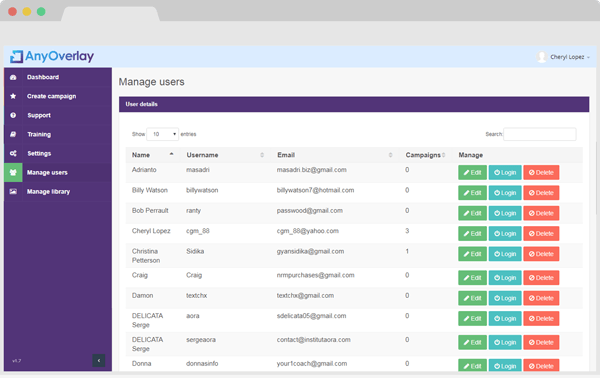This screenshot has height=378, width=600.
Task: Log in as Christina Petterson
Action: (505, 254)
